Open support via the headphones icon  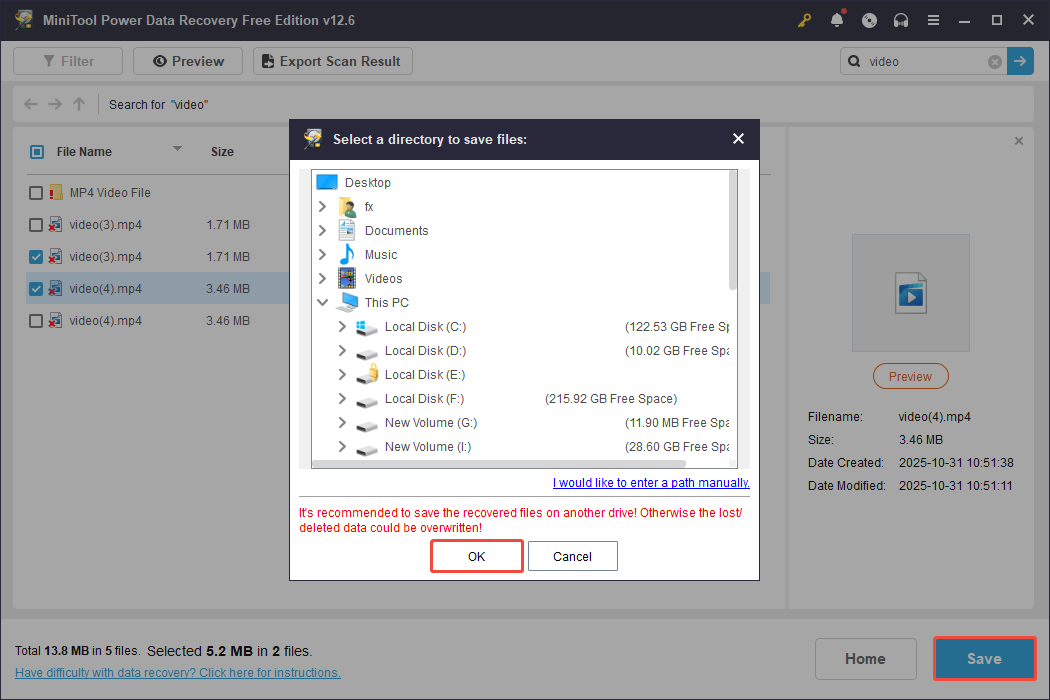[x=900, y=20]
